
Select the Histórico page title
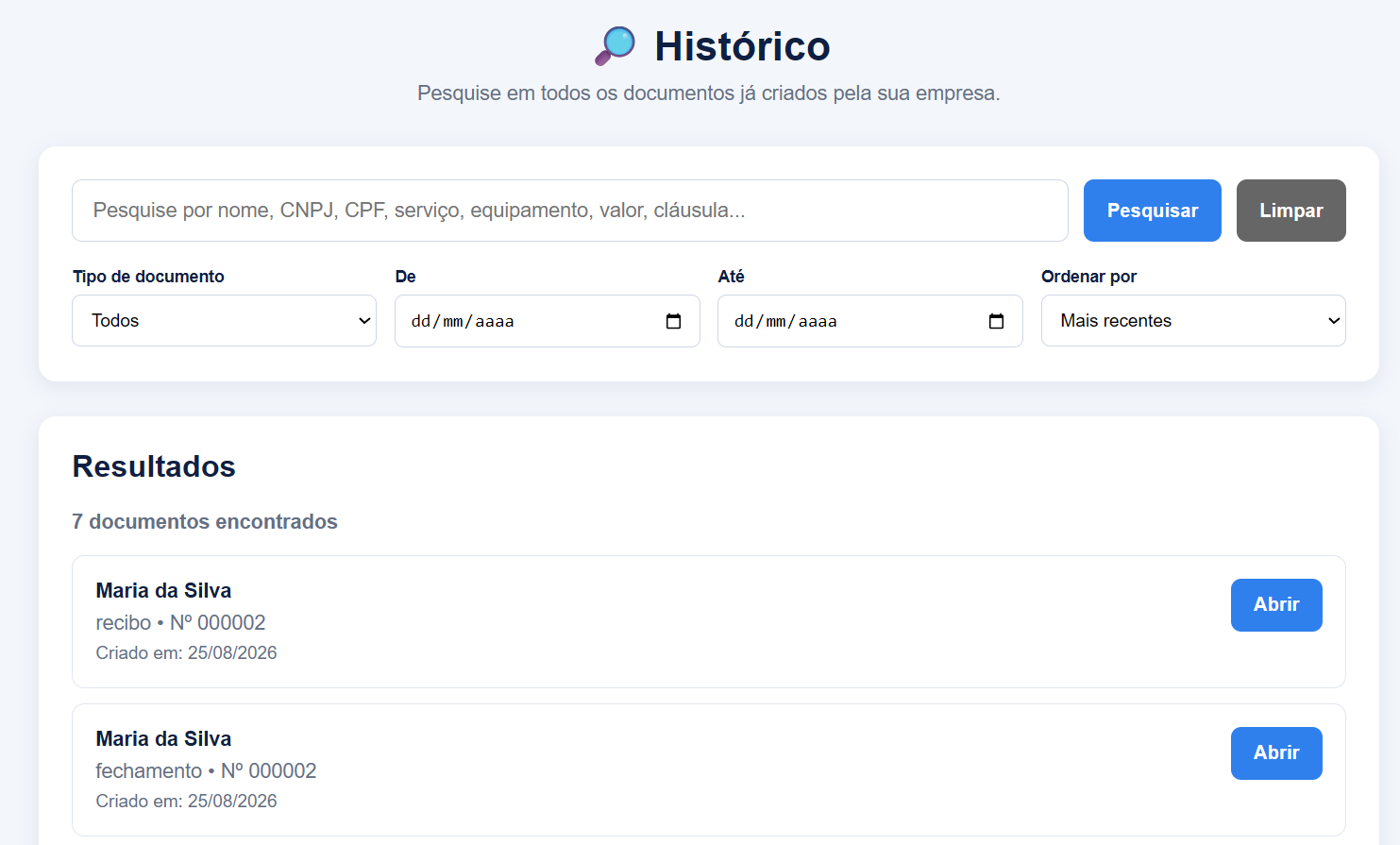742,46
